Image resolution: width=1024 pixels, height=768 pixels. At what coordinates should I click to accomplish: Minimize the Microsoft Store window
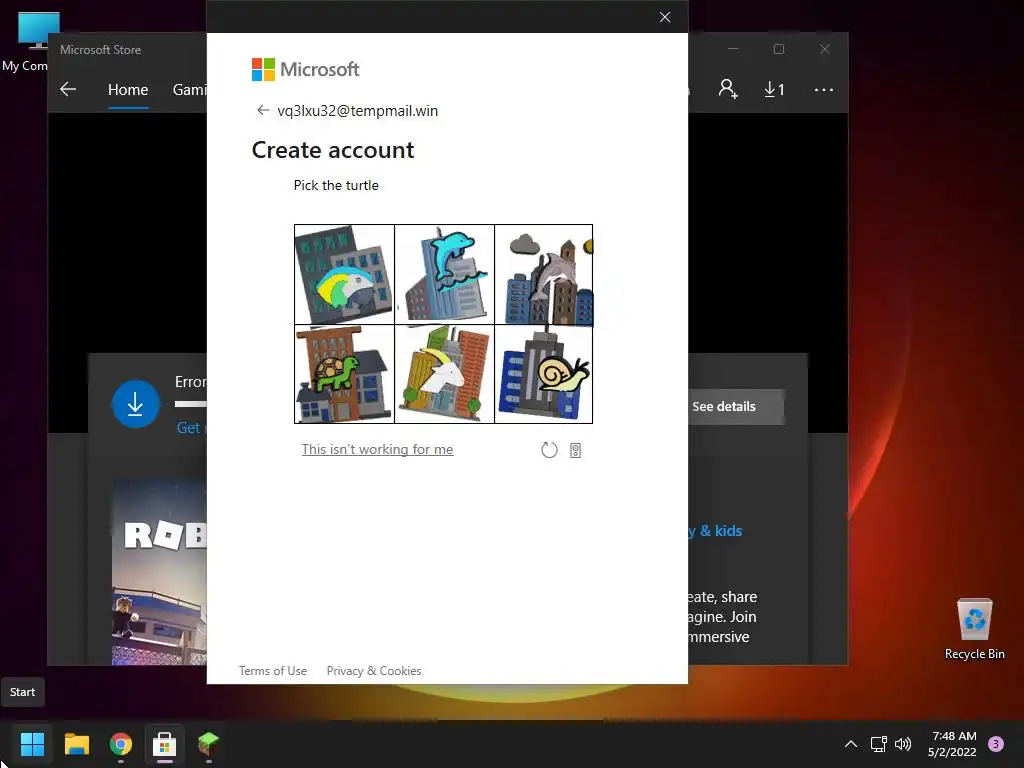point(733,49)
